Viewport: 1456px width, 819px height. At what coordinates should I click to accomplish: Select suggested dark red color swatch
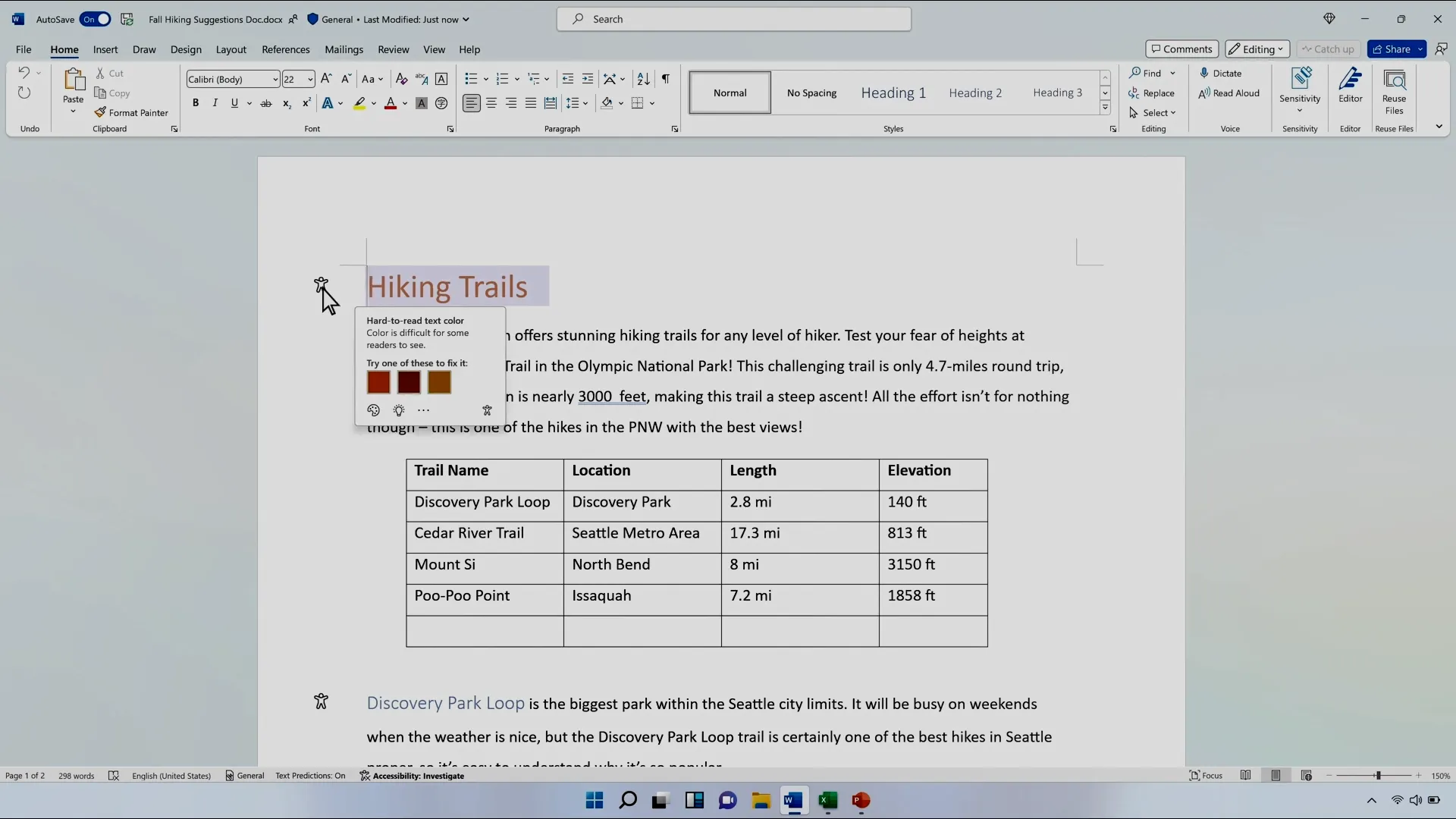pos(409,382)
